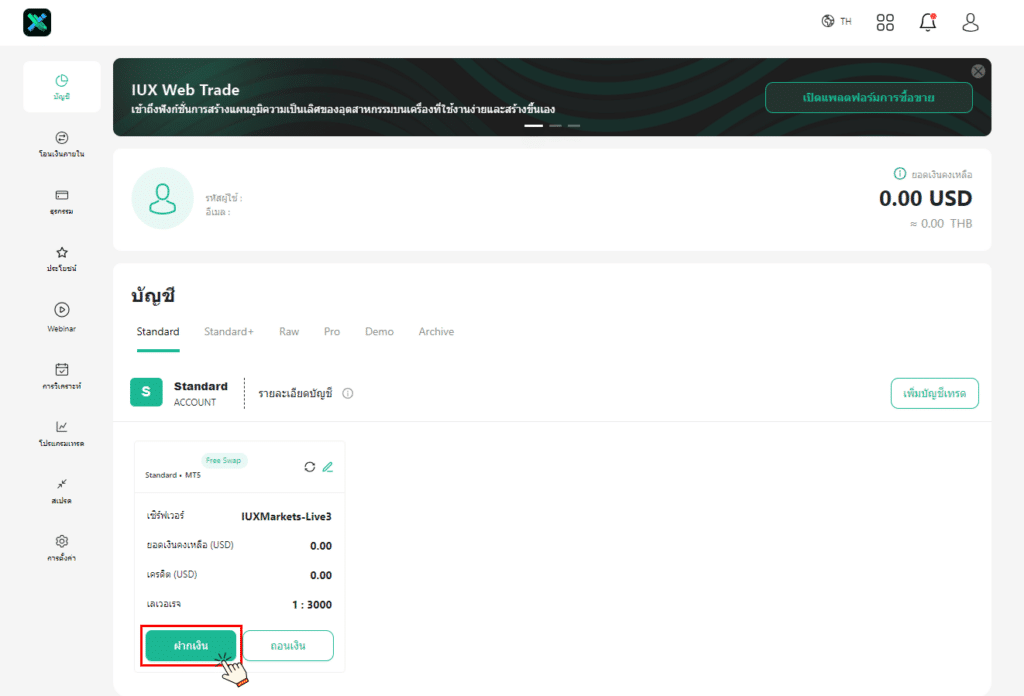Switch to the Standard tab
The width and height of the screenshot is (1024, 696).
(158, 332)
